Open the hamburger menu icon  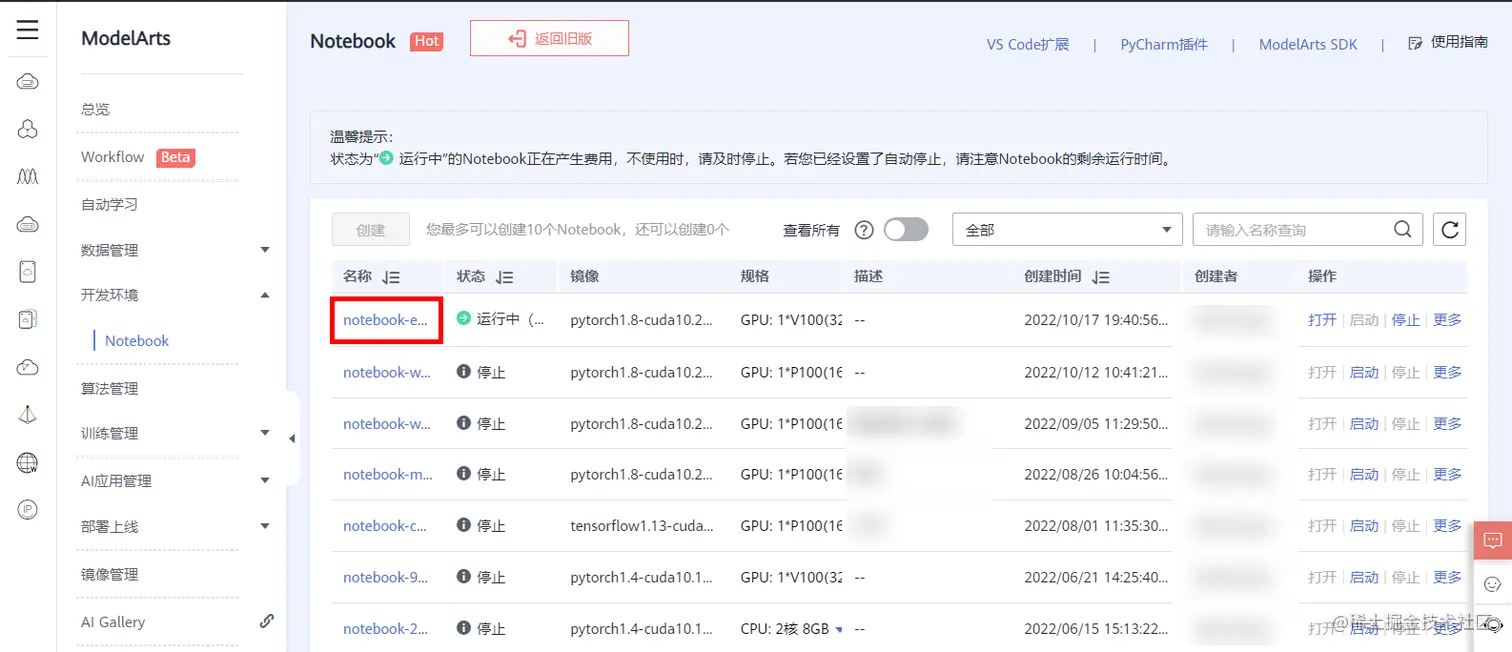[x=28, y=30]
